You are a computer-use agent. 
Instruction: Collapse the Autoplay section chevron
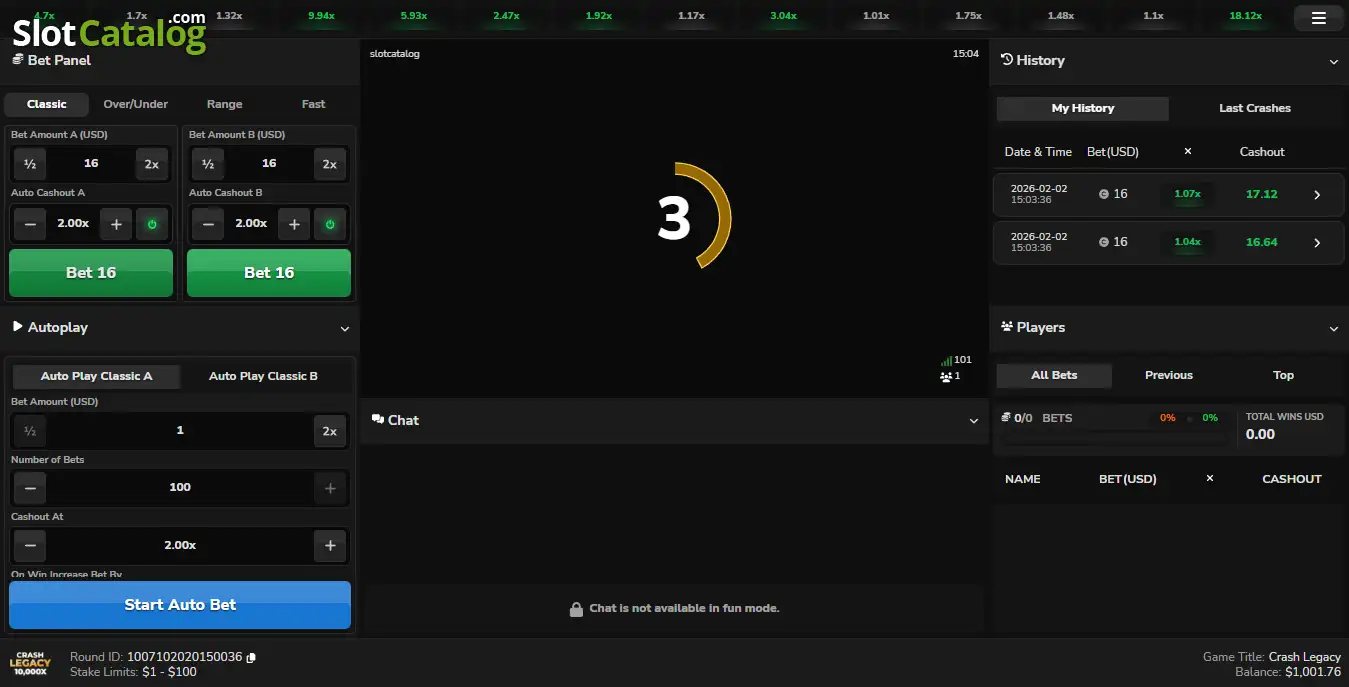[x=345, y=329]
